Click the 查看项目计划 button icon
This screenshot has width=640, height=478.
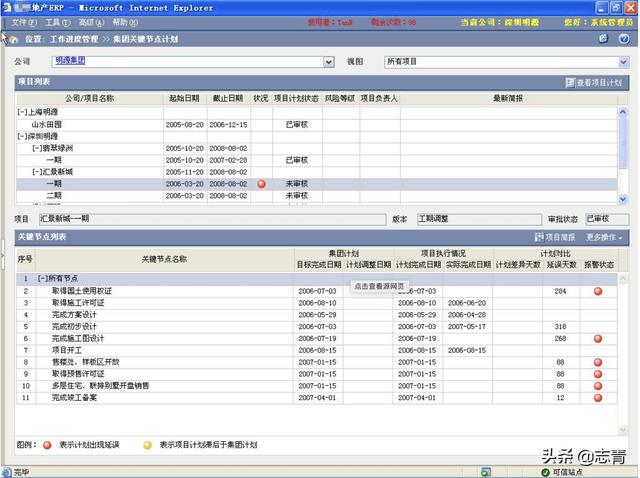coord(570,82)
